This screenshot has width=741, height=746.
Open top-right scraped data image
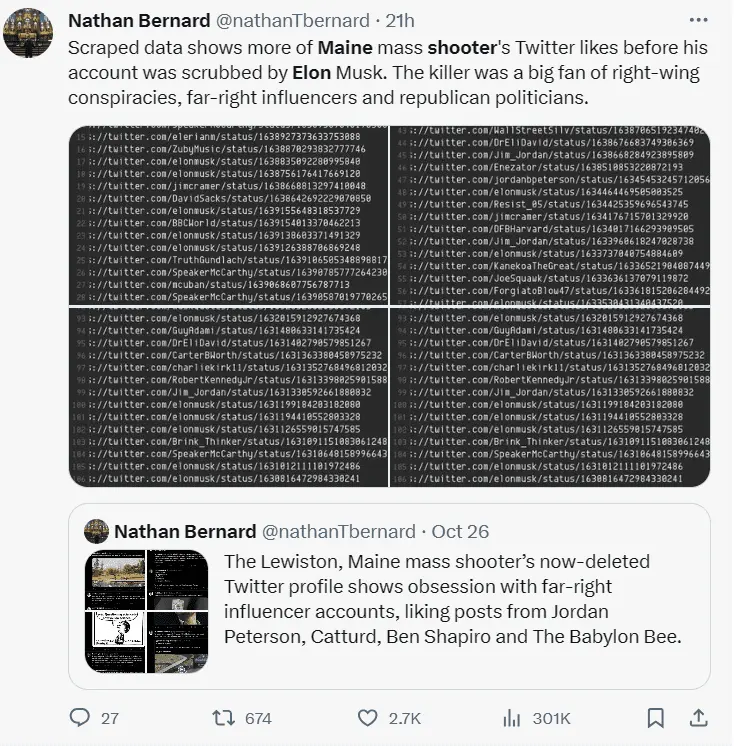(549, 216)
